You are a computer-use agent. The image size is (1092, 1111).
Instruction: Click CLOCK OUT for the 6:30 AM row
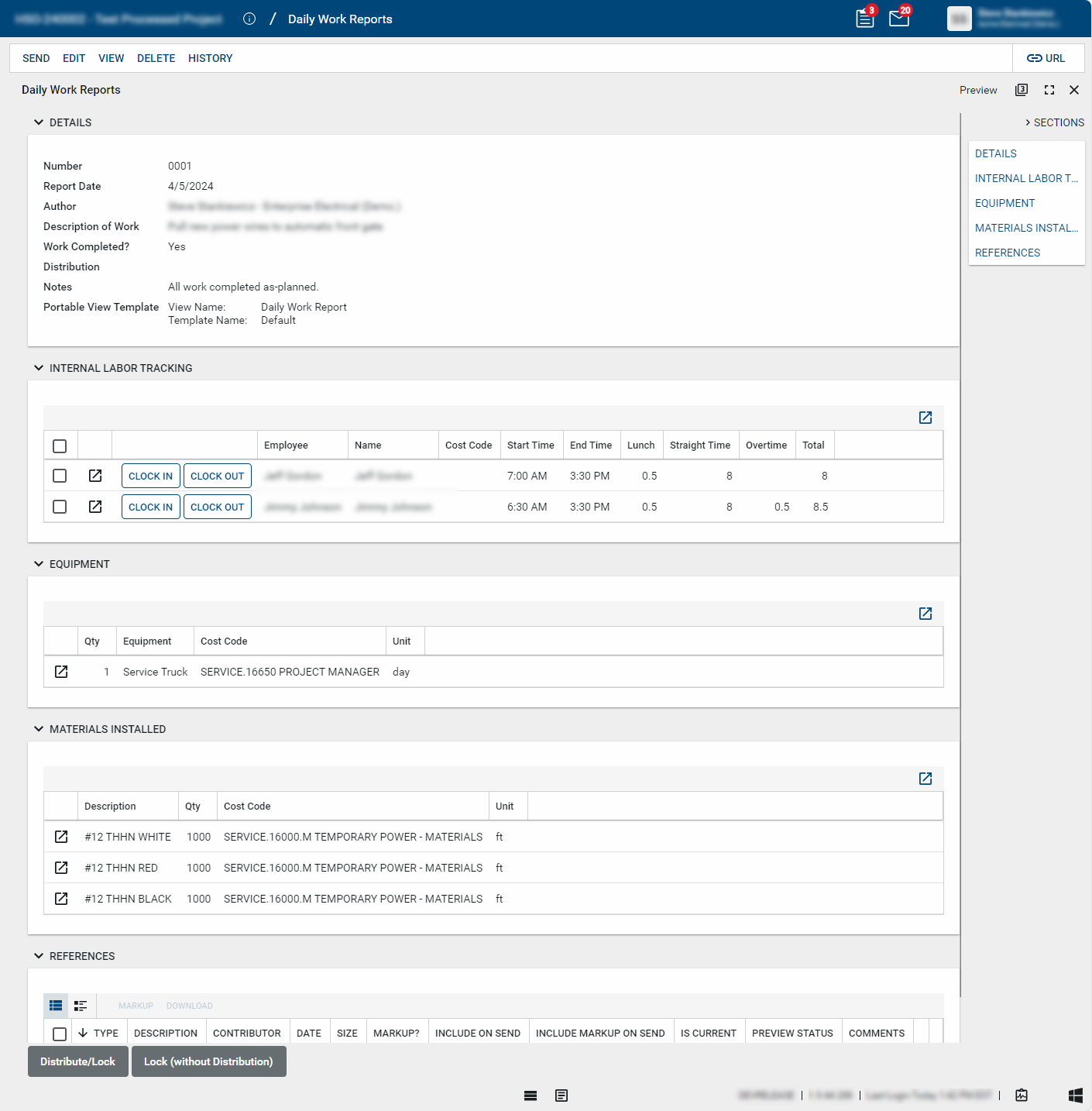(x=217, y=507)
